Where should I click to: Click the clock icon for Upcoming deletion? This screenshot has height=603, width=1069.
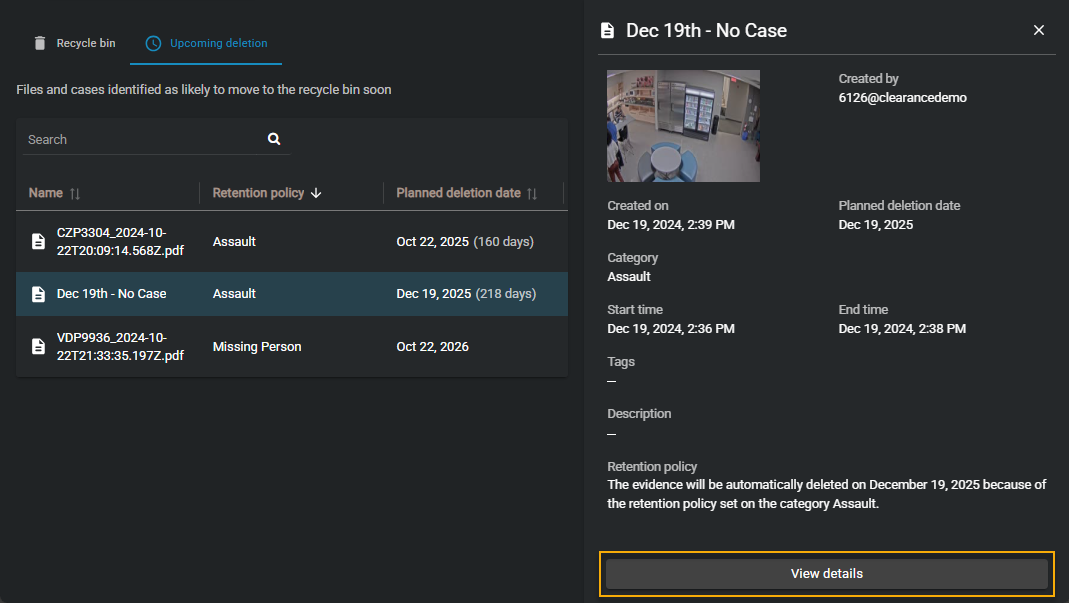[x=153, y=43]
